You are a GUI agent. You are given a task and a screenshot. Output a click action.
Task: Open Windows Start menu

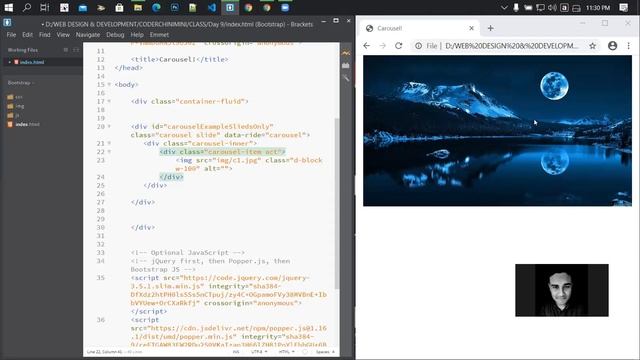8,7
